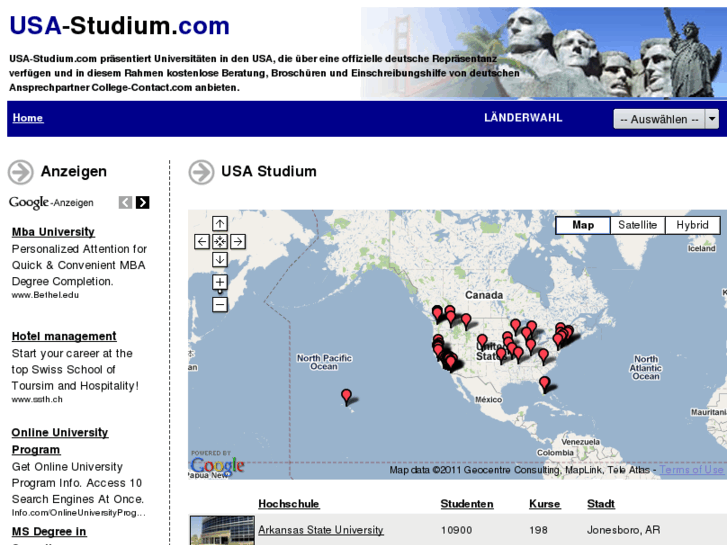Click the Florida map marker pin
Screen dimensions: 727x545
coord(545,385)
